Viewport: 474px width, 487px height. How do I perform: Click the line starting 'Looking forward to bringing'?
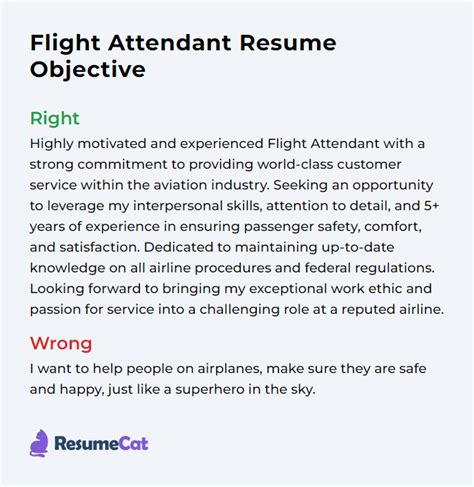click(231, 289)
